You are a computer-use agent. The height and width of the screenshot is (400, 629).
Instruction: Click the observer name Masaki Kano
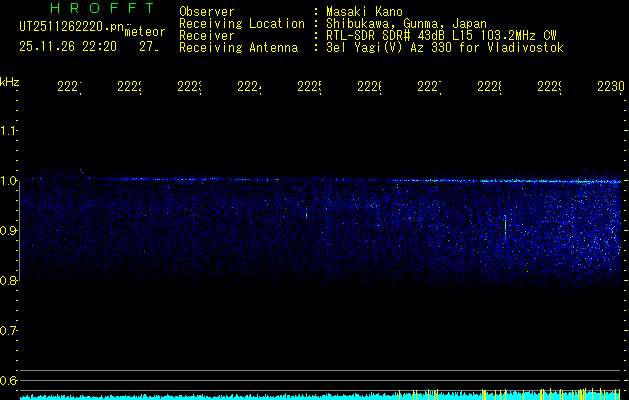(x=365, y=12)
